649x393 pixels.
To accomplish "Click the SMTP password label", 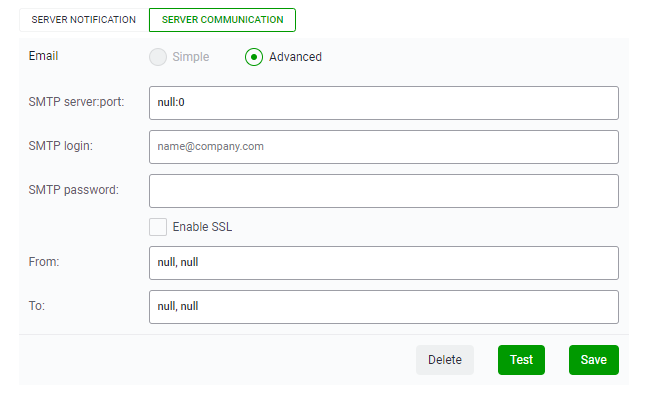I will (74, 190).
